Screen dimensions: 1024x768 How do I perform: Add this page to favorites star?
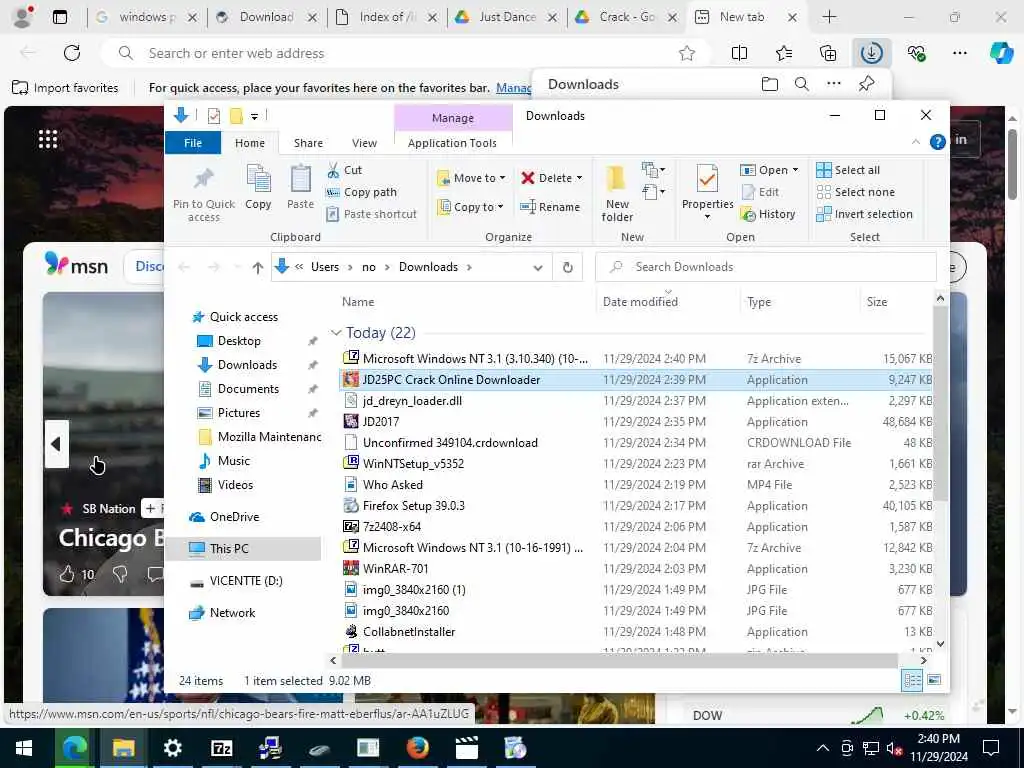tap(686, 53)
